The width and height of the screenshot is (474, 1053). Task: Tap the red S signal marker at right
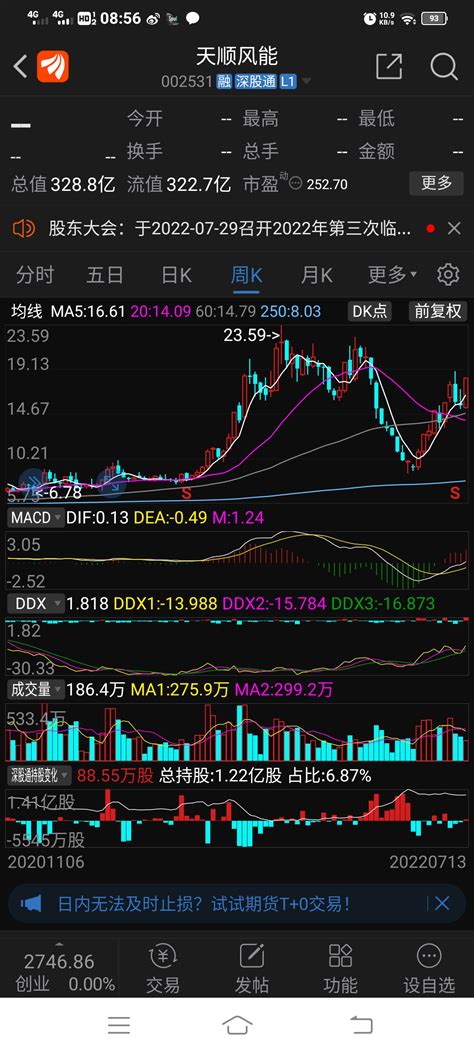coord(455,494)
